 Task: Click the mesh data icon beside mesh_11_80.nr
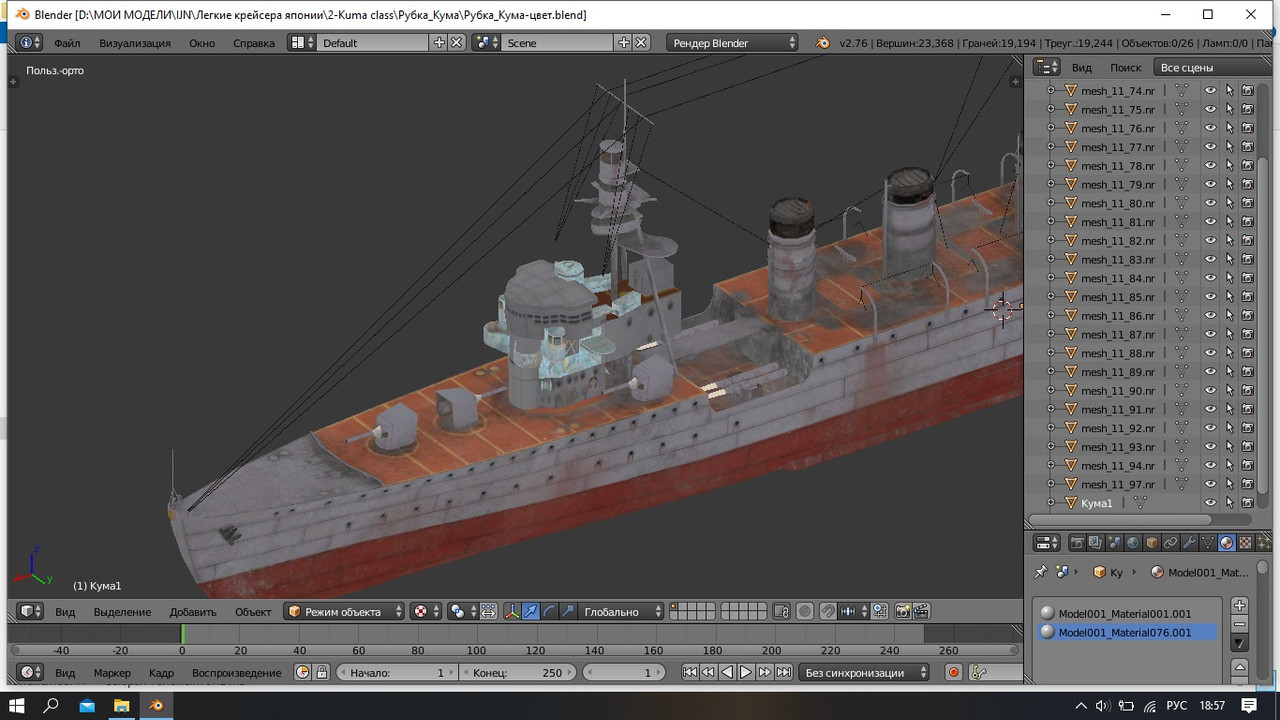coord(1181,203)
